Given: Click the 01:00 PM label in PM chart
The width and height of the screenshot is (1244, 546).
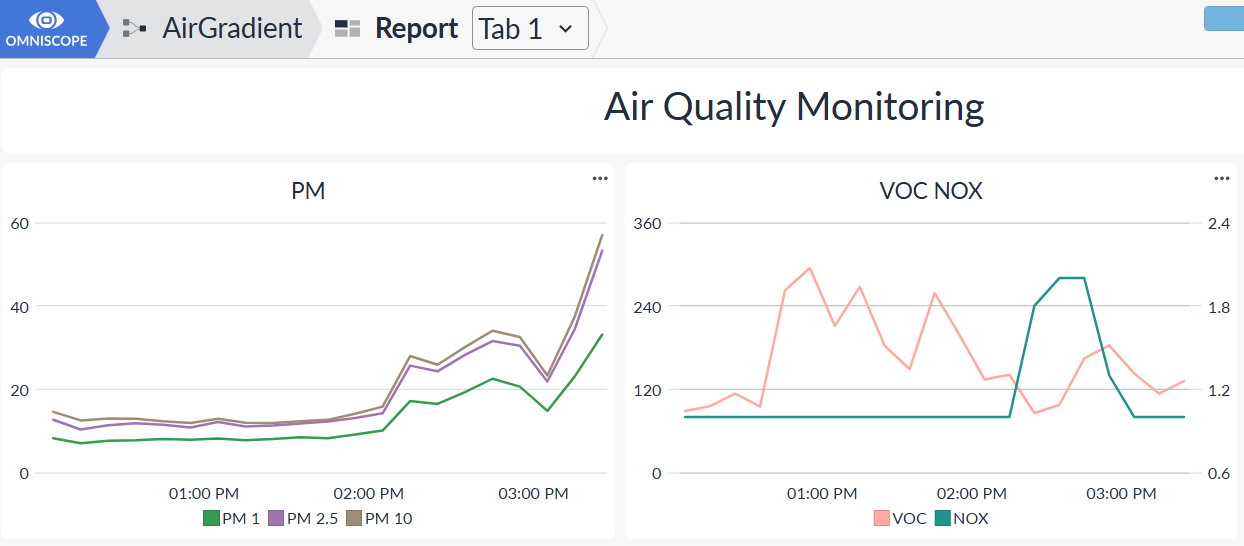Looking at the screenshot, I should tap(204, 493).
